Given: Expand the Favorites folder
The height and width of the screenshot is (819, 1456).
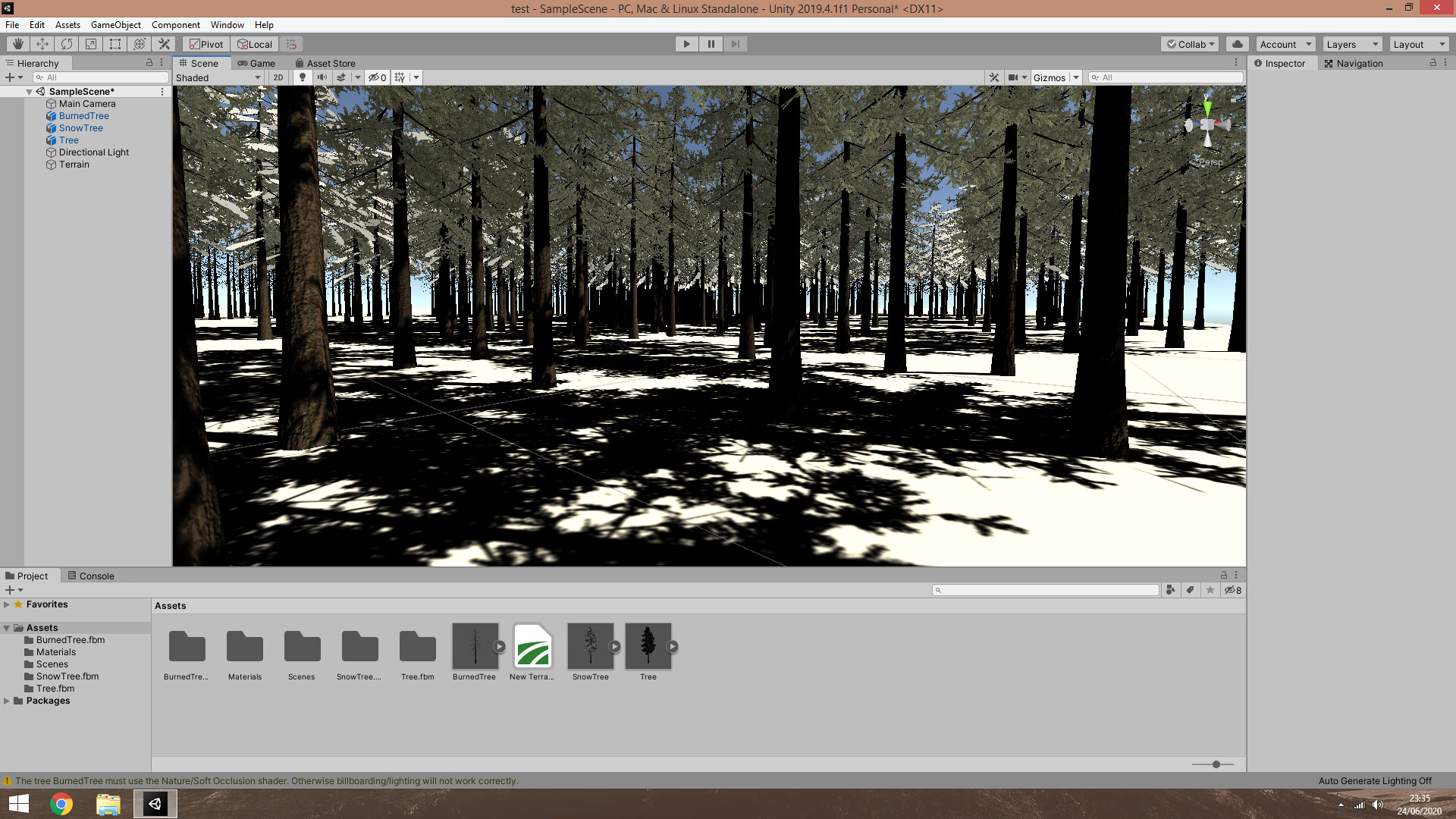Looking at the screenshot, I should [7, 604].
